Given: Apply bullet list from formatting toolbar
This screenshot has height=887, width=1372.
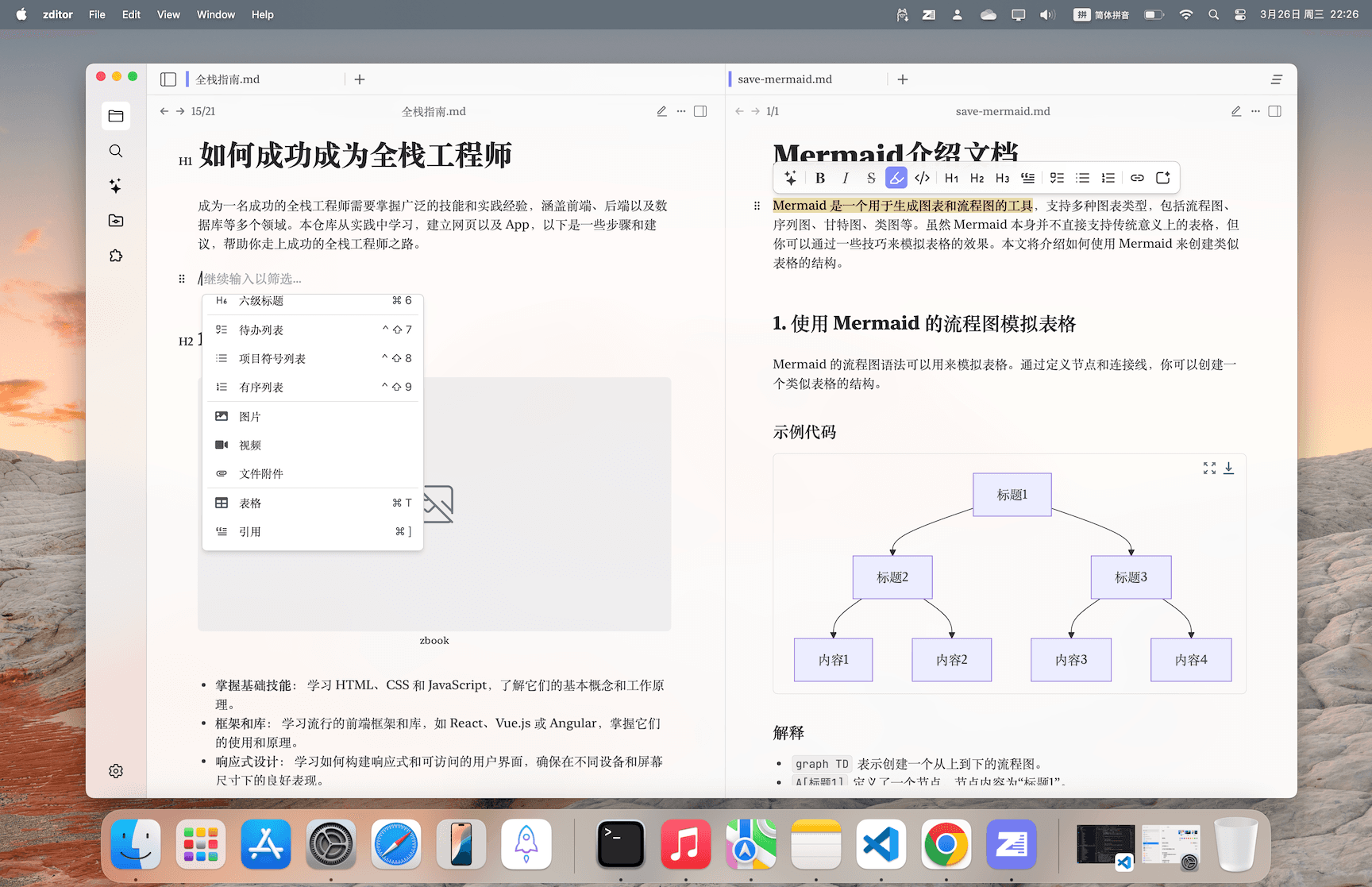Looking at the screenshot, I should (1082, 178).
